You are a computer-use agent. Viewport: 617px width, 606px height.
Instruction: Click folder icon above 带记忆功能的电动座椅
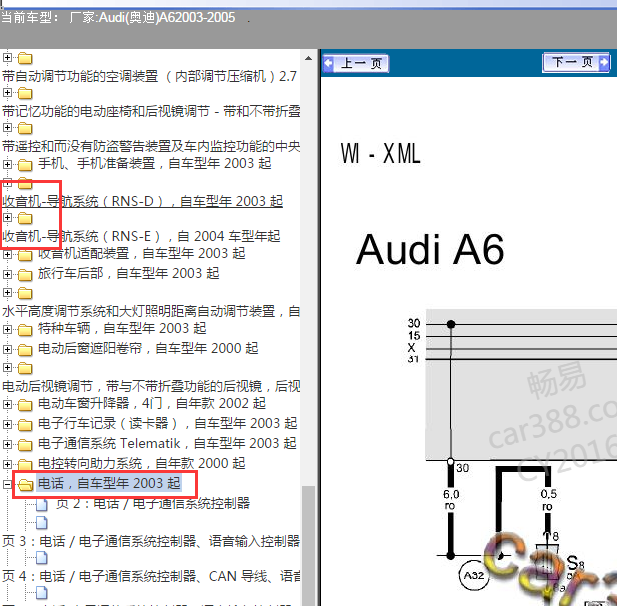pyautogui.click(x=25, y=93)
